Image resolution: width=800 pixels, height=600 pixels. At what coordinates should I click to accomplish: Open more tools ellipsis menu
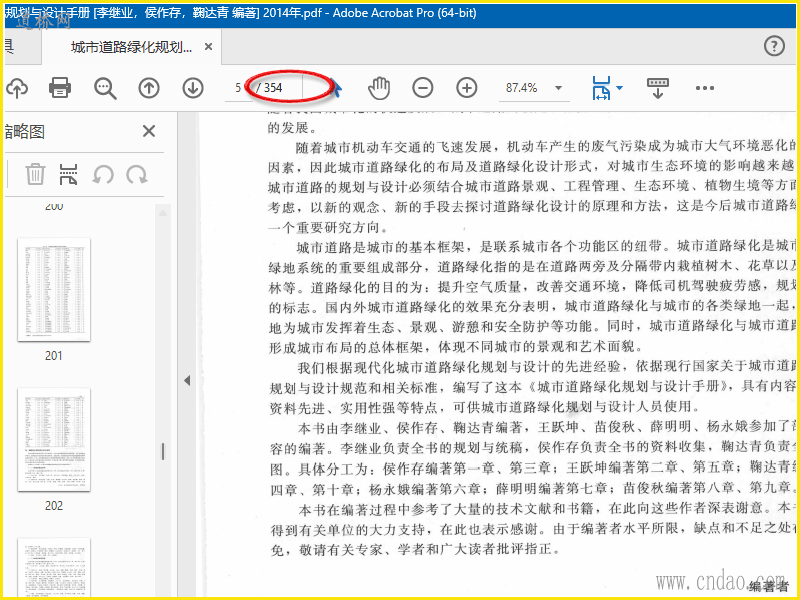click(705, 88)
